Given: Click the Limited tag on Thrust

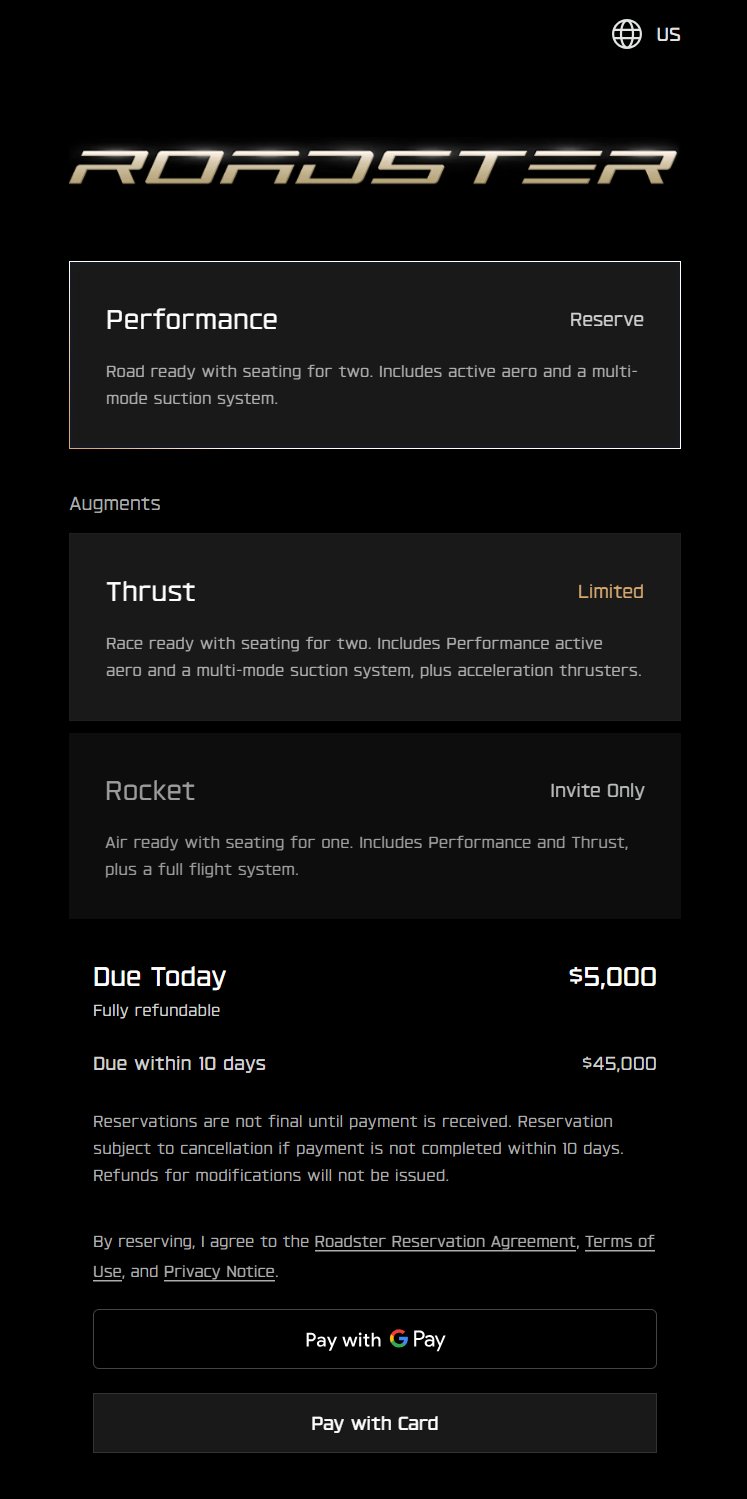Looking at the screenshot, I should (611, 591).
